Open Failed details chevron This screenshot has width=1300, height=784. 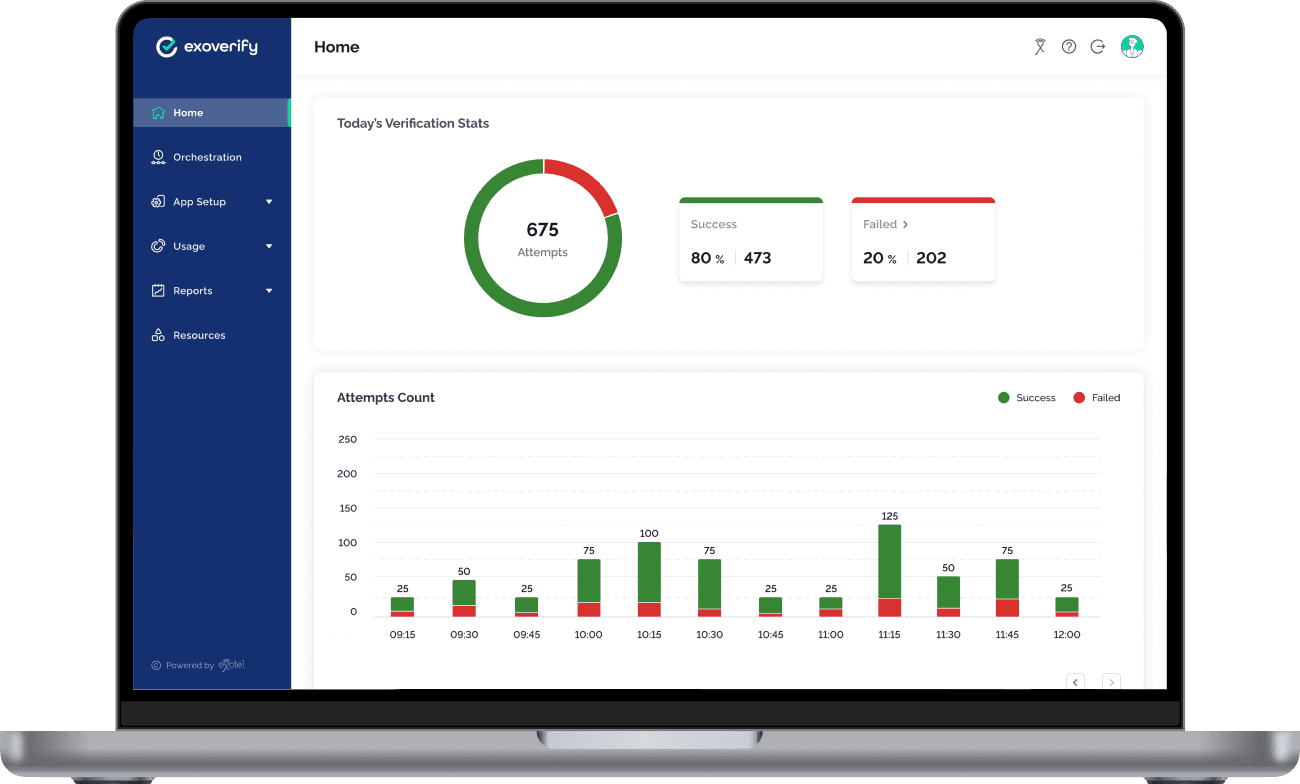pos(906,225)
